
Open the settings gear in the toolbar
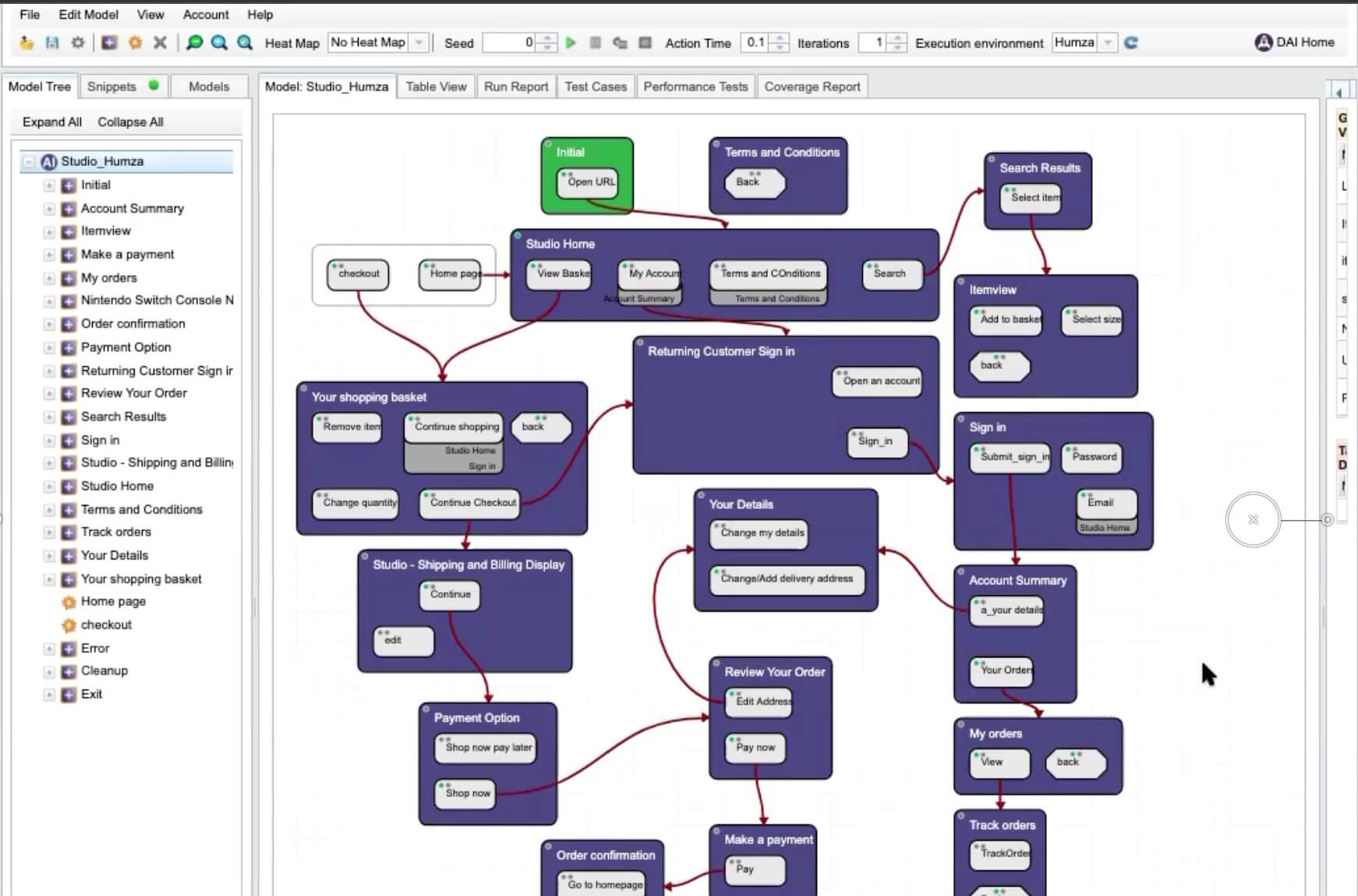76,43
